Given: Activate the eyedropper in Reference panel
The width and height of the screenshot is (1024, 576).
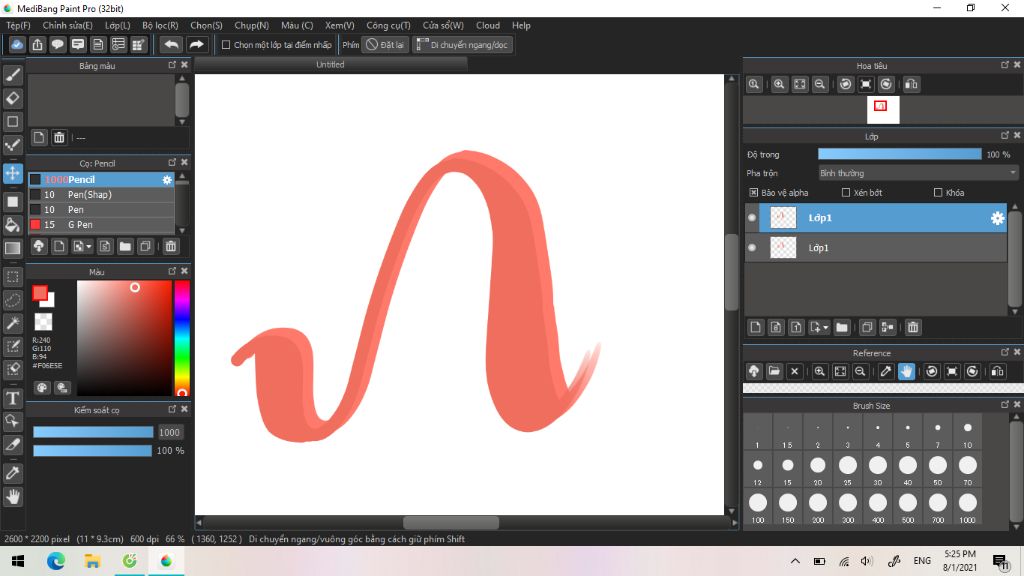Looking at the screenshot, I should point(886,371).
